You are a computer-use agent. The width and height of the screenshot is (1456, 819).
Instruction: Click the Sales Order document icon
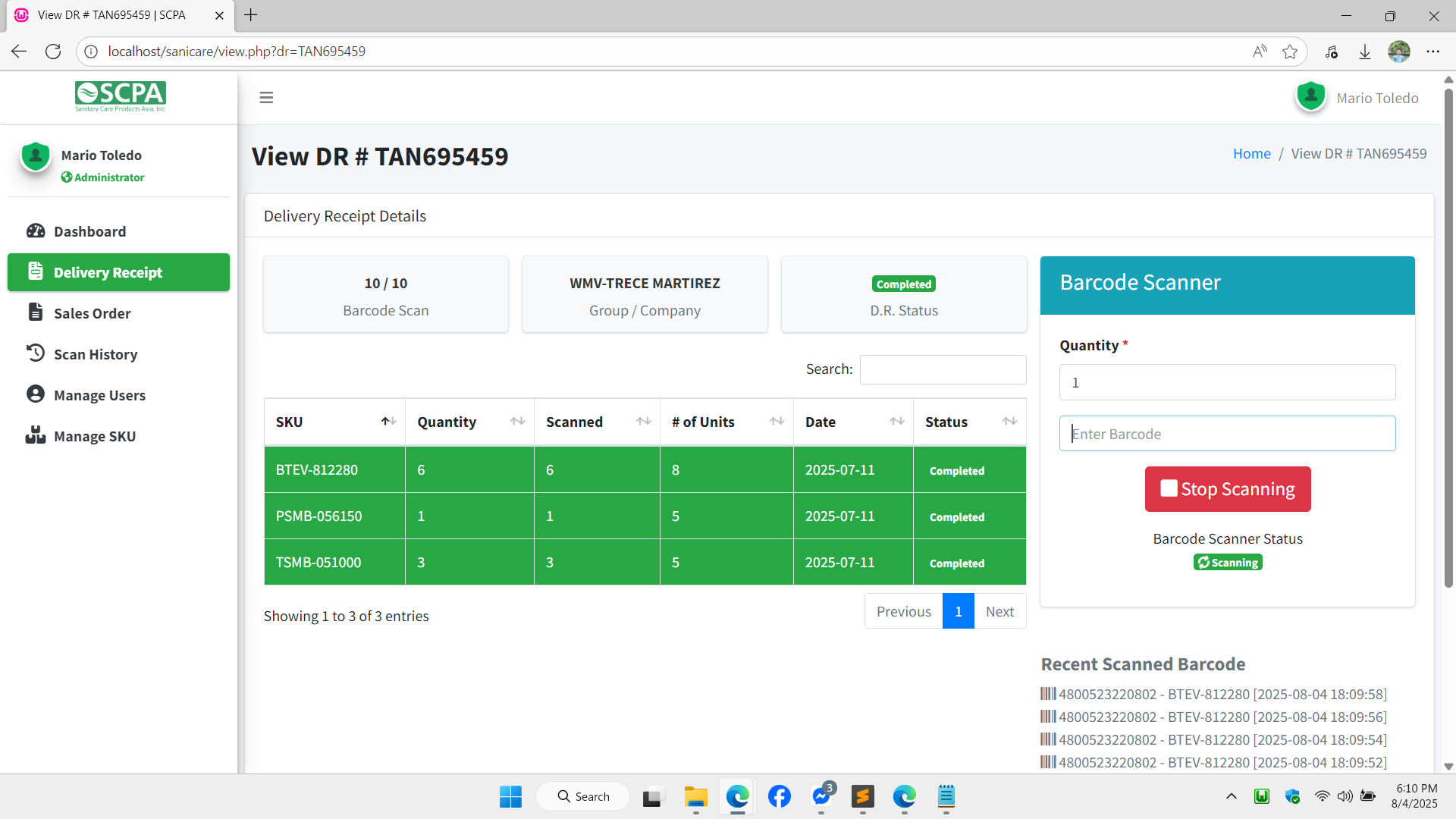[36, 312]
